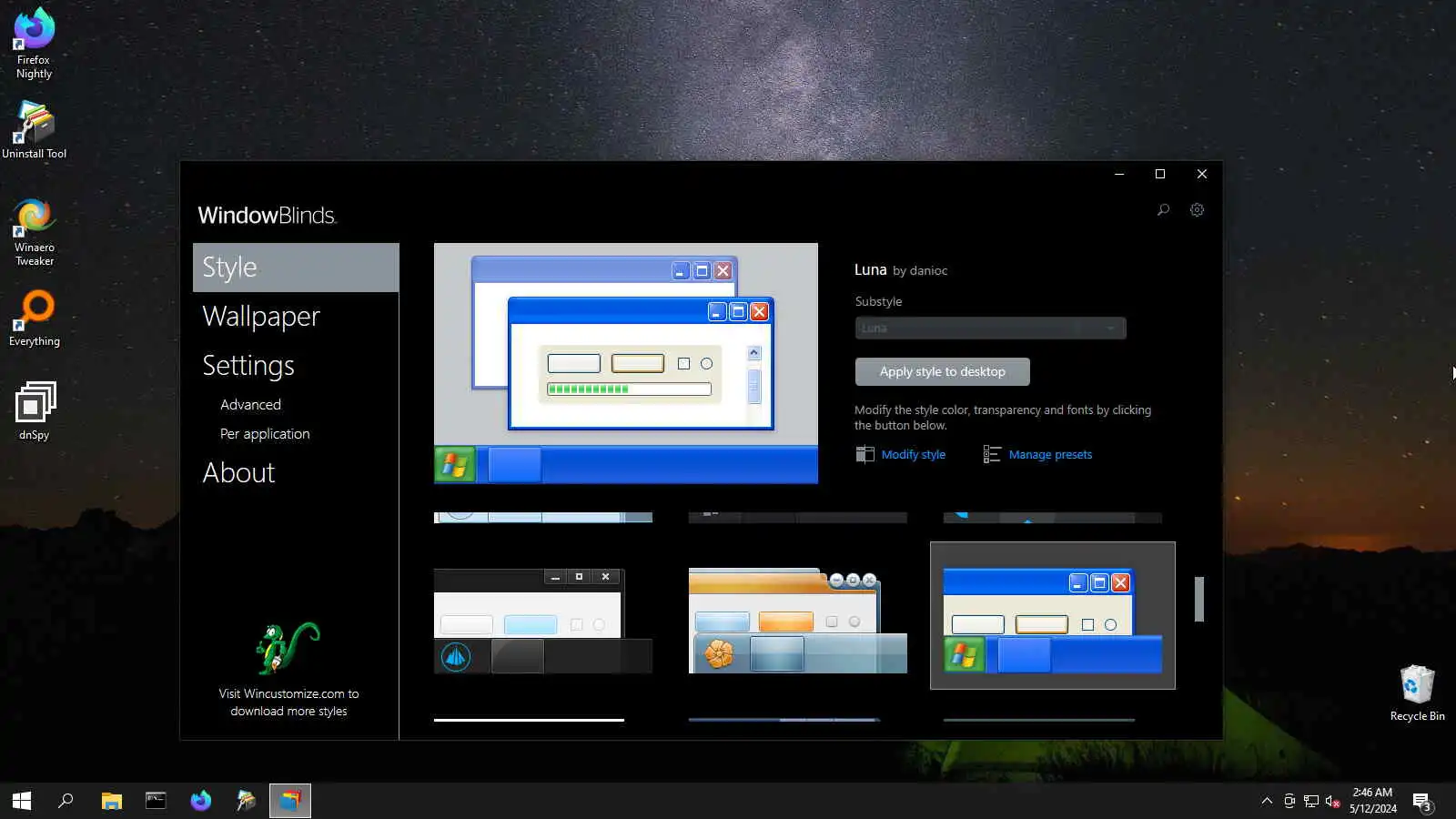
Task: Minimize the WindowBlinds window
Action: (1118, 174)
